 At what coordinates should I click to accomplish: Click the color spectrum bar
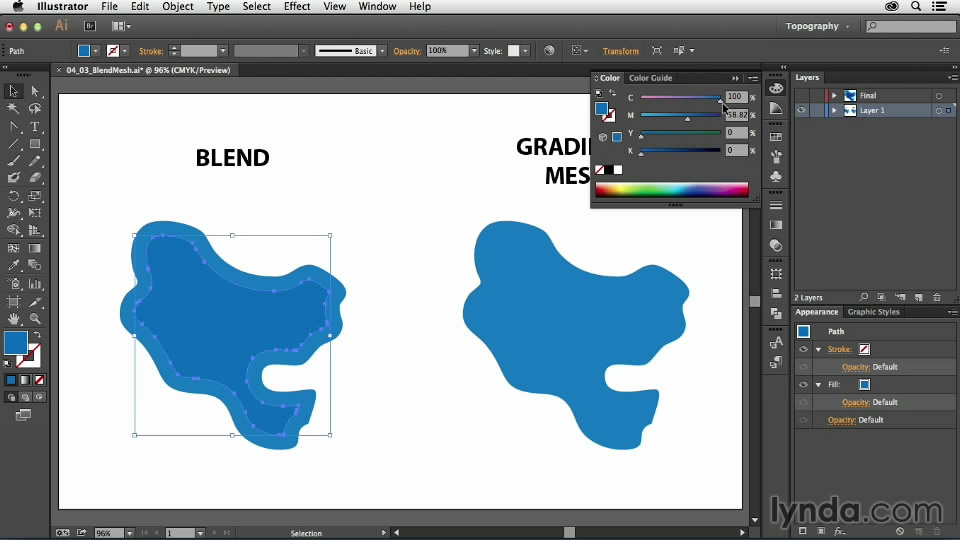[x=672, y=190]
